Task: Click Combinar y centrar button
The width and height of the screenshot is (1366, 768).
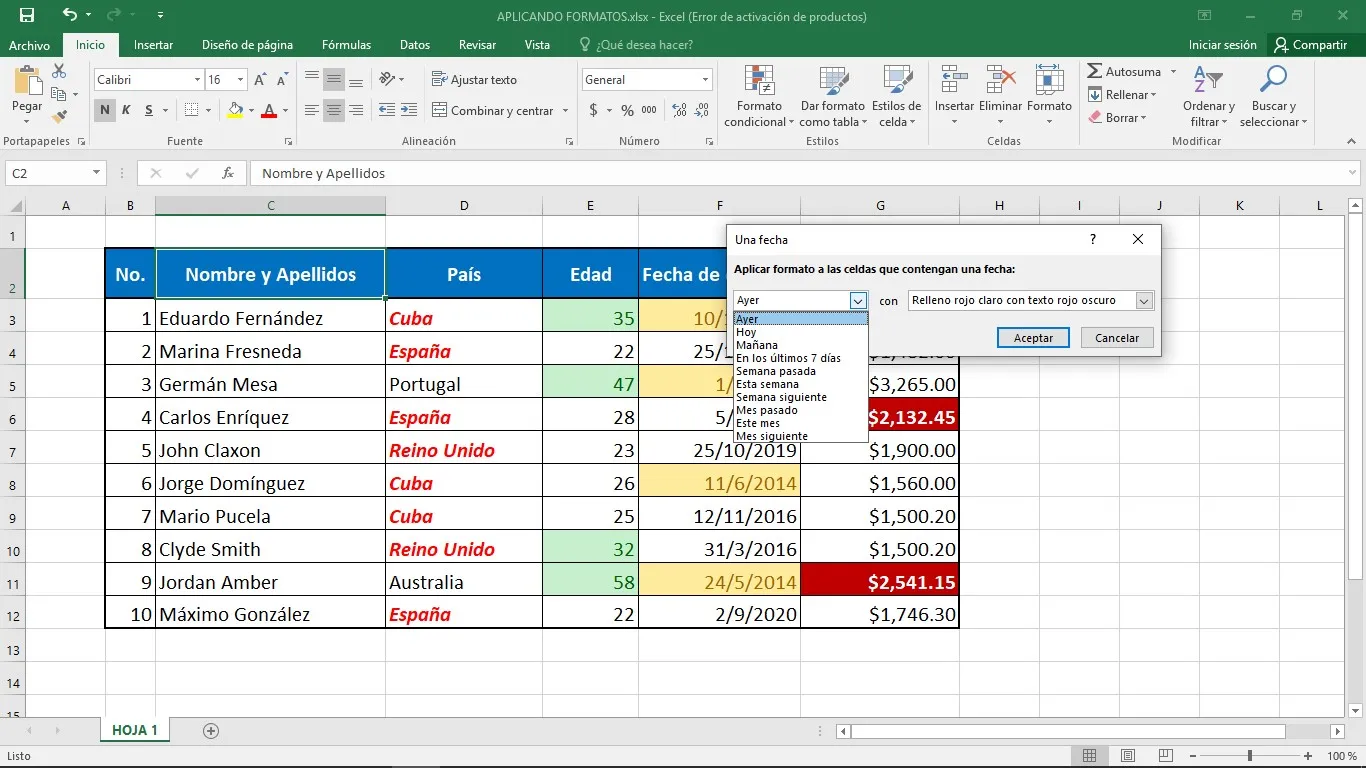Action: click(493, 110)
